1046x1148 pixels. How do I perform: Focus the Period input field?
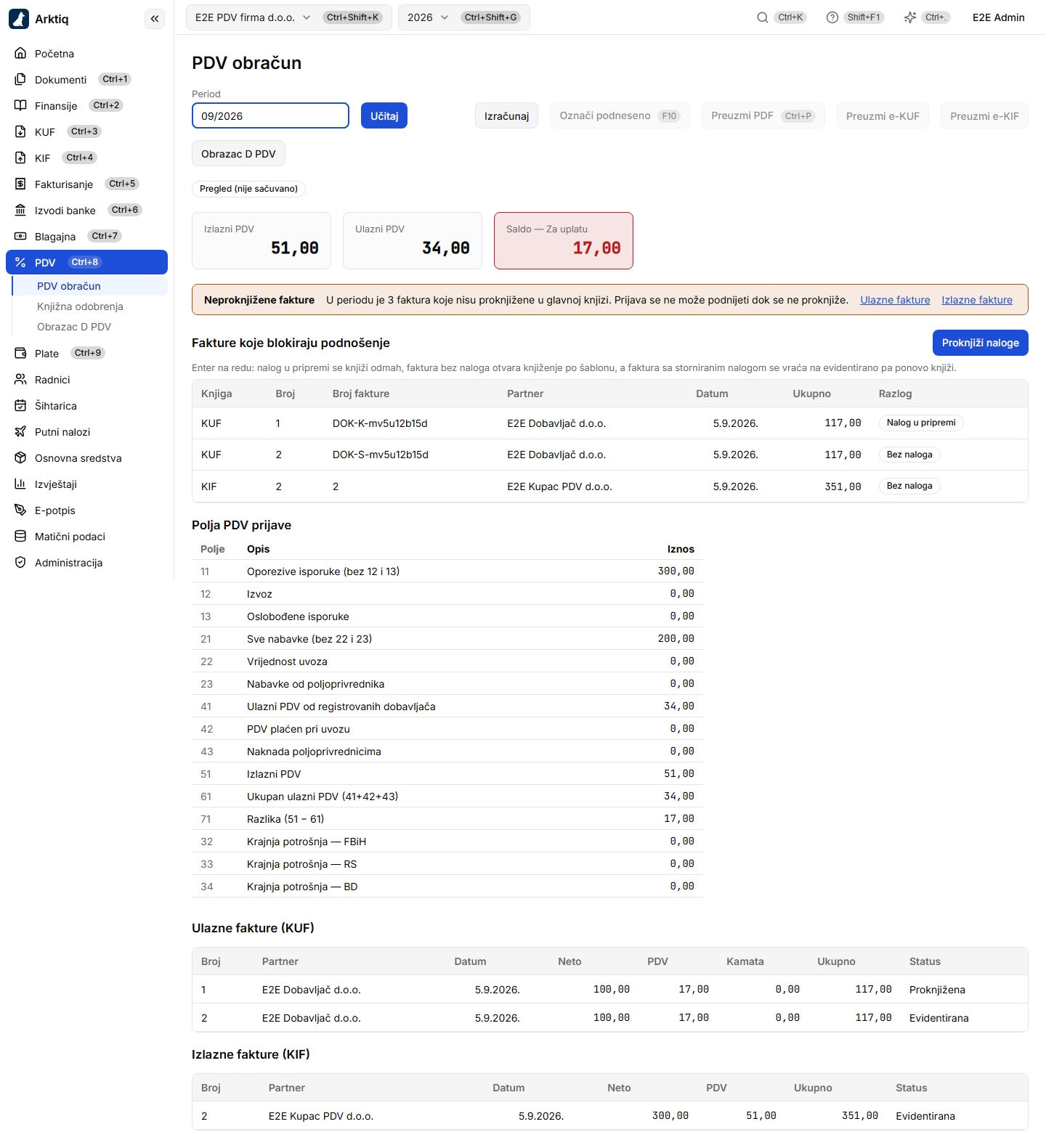point(270,115)
